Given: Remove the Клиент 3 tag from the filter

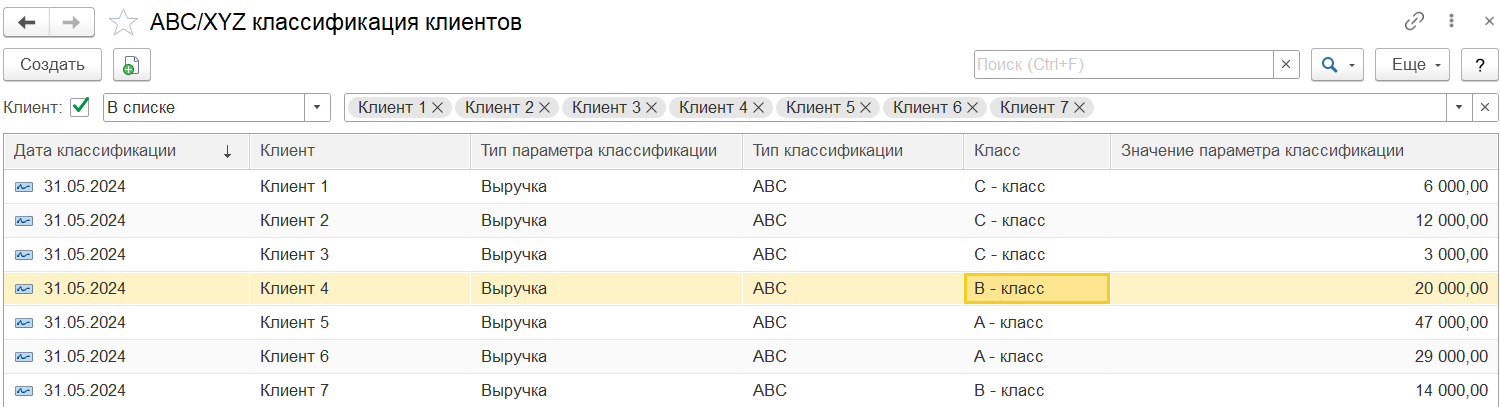Looking at the screenshot, I should click(652, 107).
